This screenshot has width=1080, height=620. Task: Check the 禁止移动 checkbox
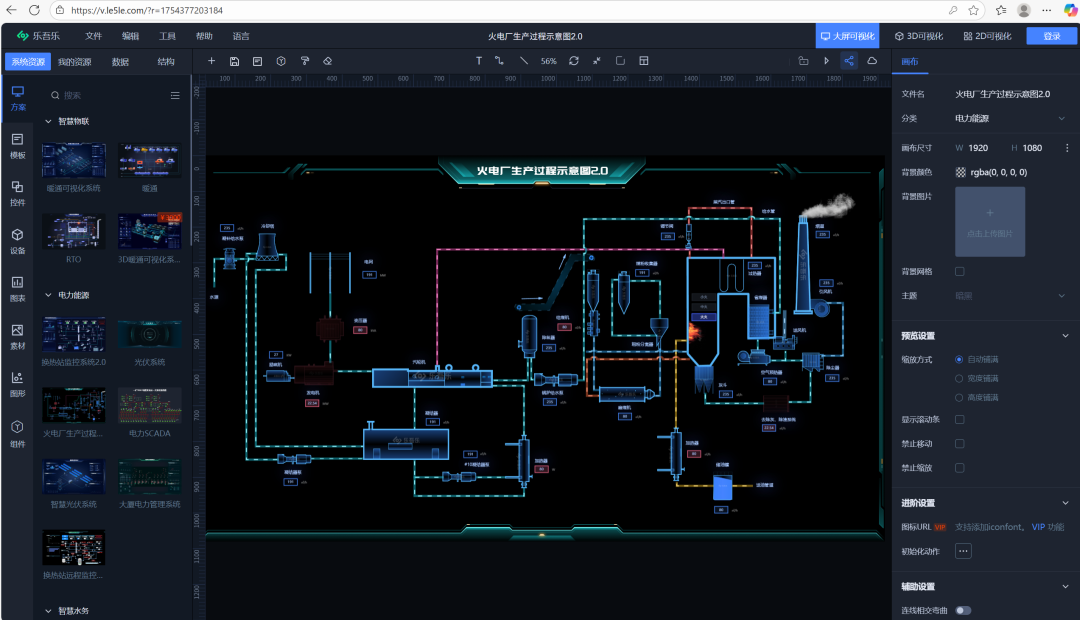(959, 444)
